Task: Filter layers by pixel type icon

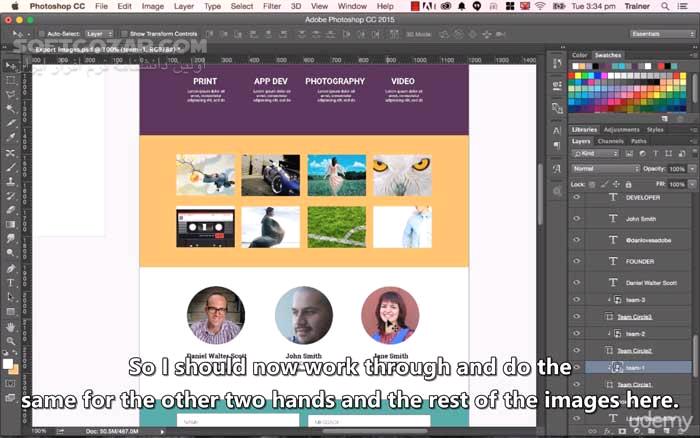Action: click(x=629, y=154)
